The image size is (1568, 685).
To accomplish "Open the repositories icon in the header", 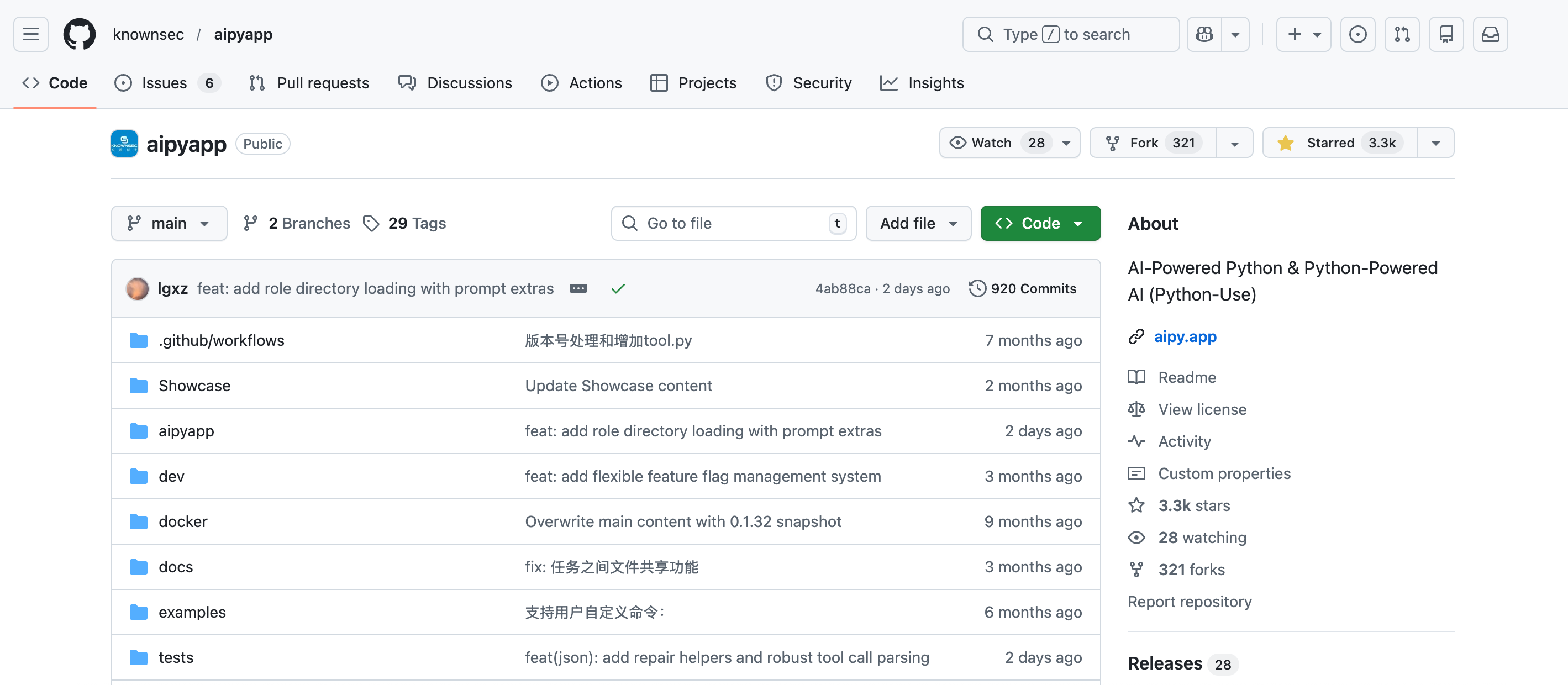I will 1446,34.
